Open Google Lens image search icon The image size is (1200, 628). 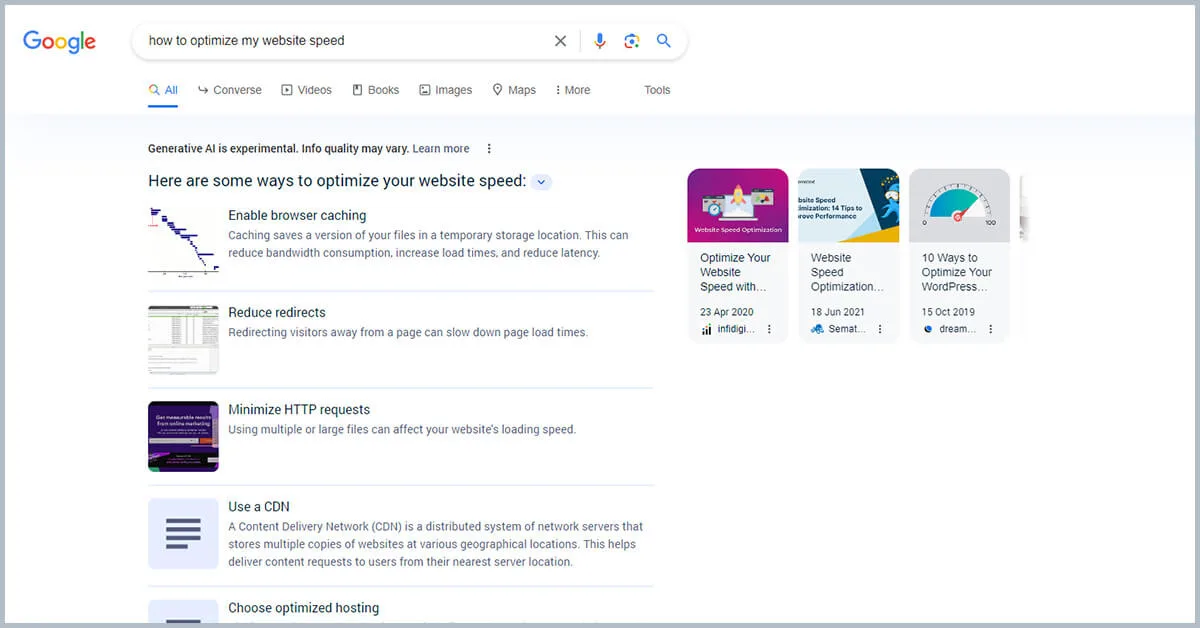pos(631,41)
